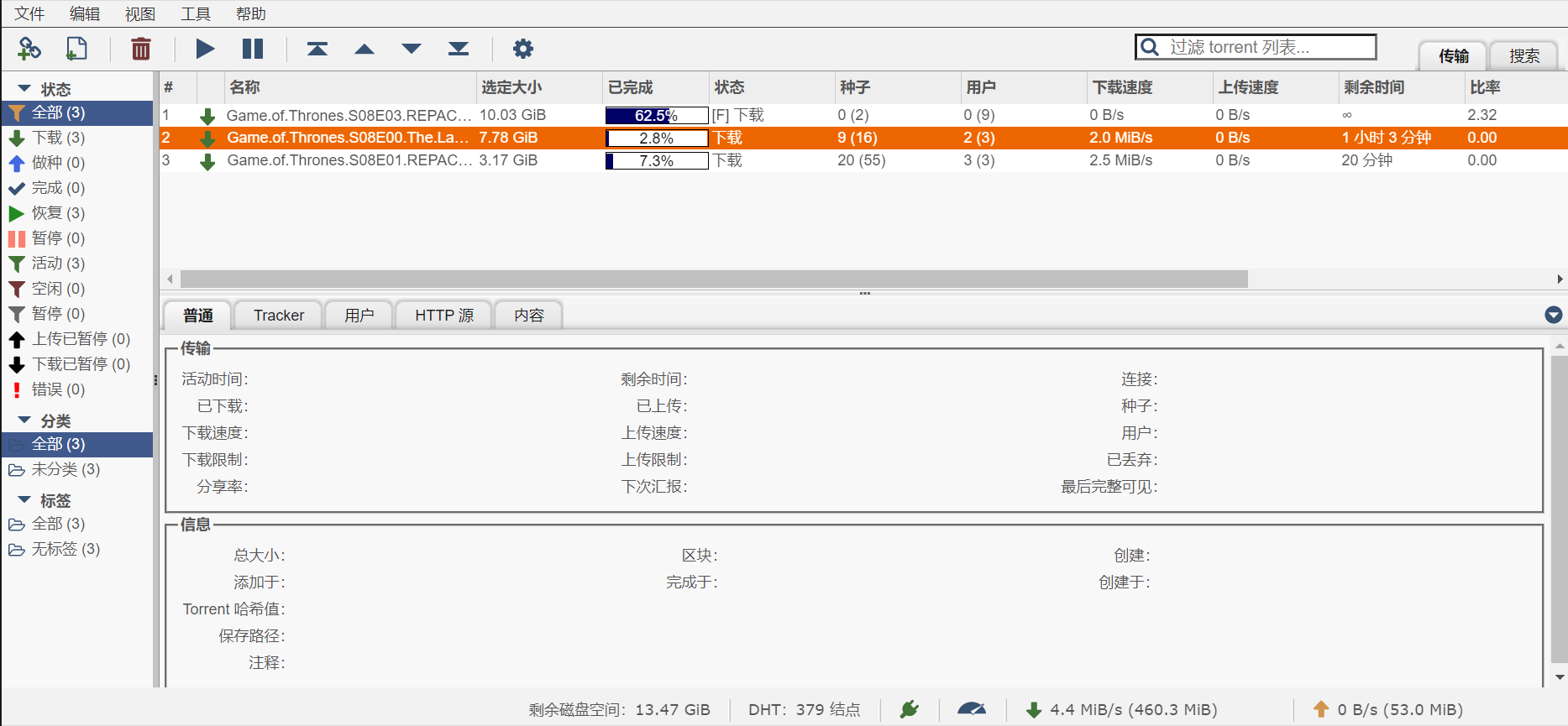Click the global download speed indicator

(1122, 710)
